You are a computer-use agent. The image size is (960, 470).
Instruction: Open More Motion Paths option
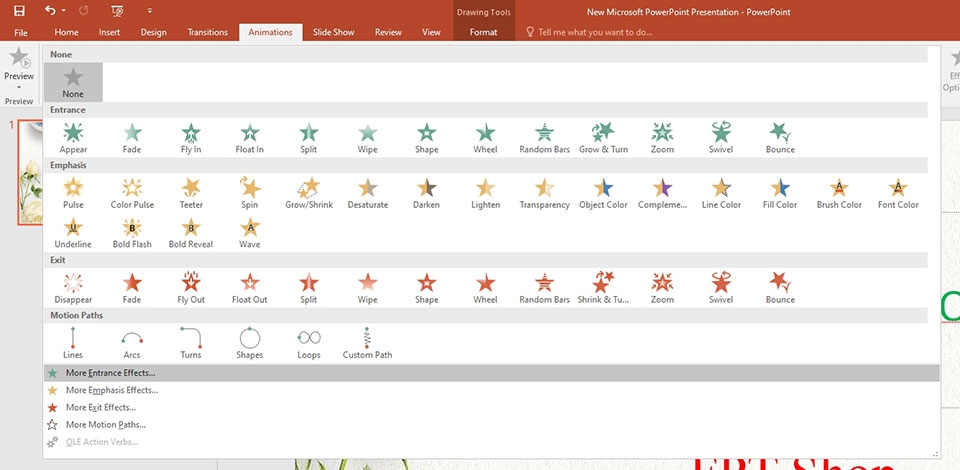105,424
